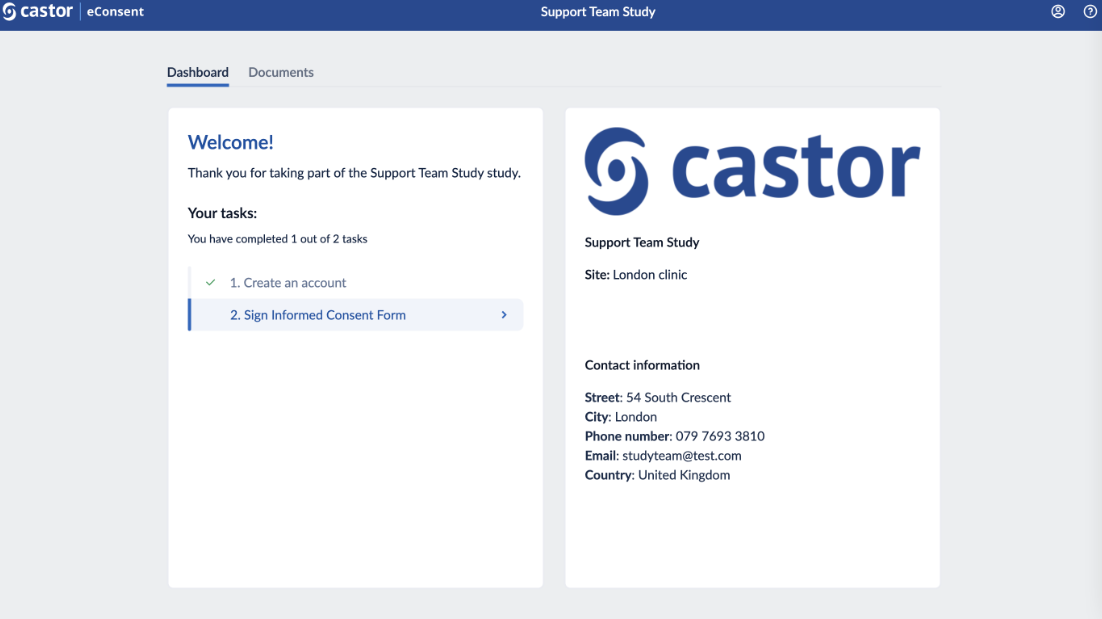Open the help question mark icon
The image size is (1102, 619).
1090,11
